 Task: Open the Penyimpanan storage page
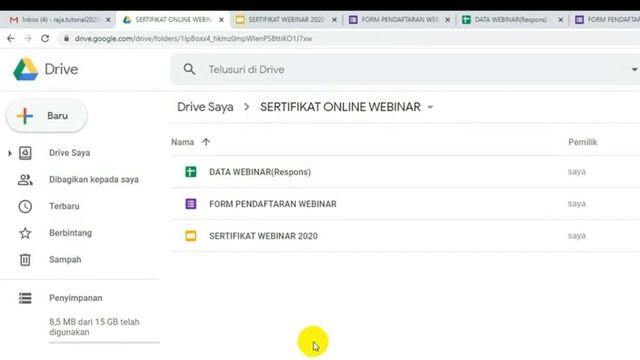(76, 298)
